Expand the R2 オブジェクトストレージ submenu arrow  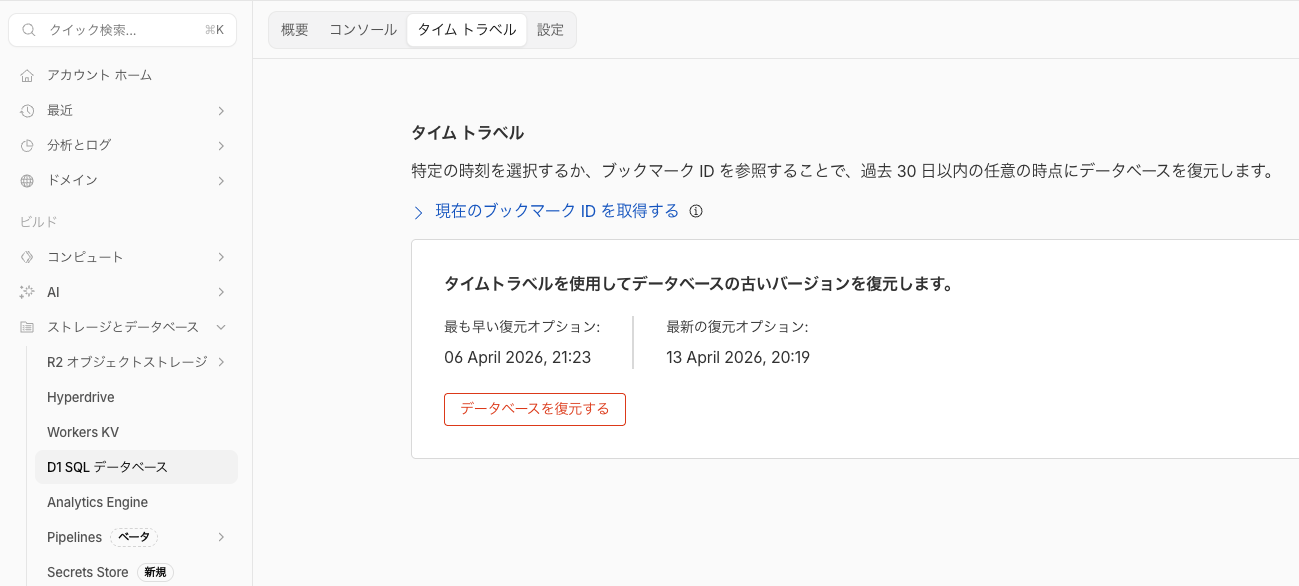tap(221, 362)
